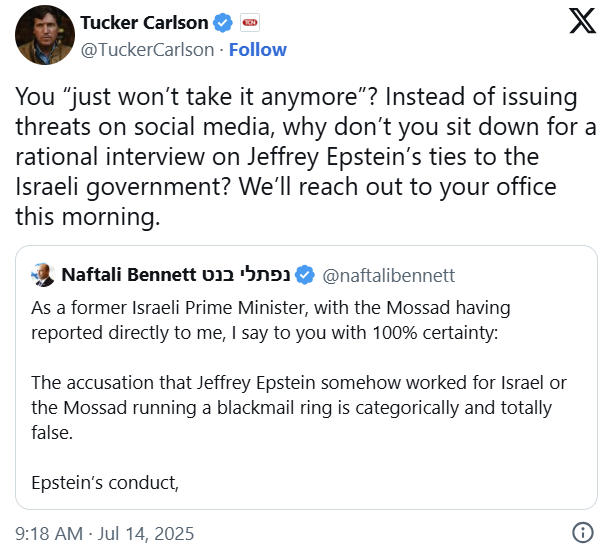The height and width of the screenshot is (552, 607).
Task: Open Tucker Carlson's profile picture
Action: [45, 35]
